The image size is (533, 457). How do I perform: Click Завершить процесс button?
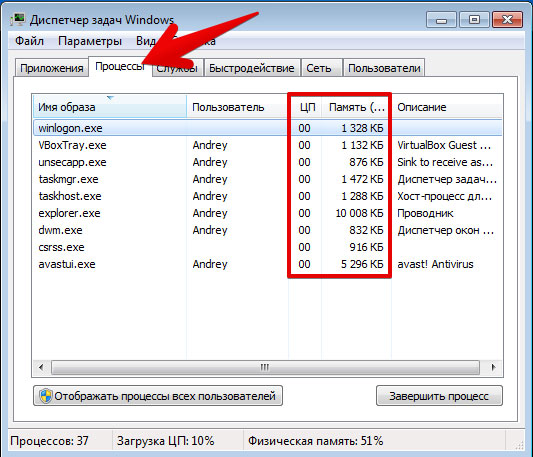439,396
